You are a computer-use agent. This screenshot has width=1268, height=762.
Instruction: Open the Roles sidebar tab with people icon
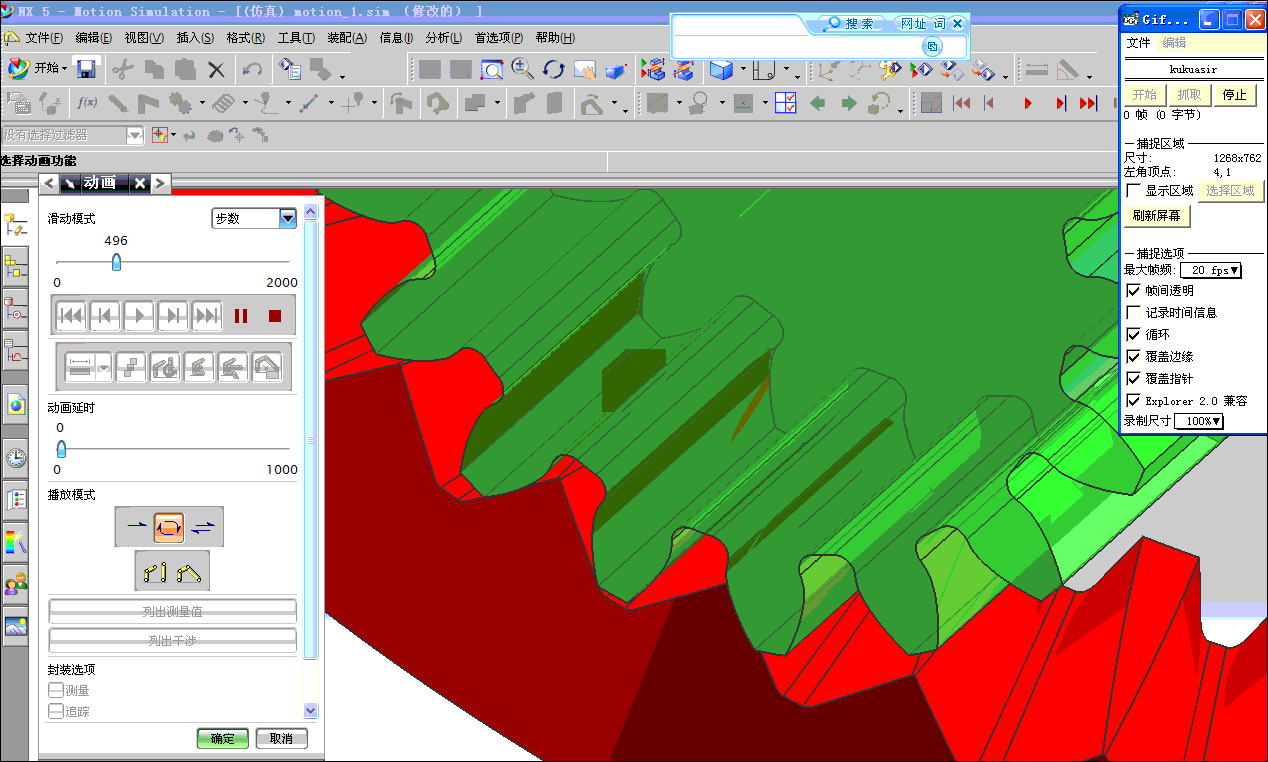(x=16, y=585)
